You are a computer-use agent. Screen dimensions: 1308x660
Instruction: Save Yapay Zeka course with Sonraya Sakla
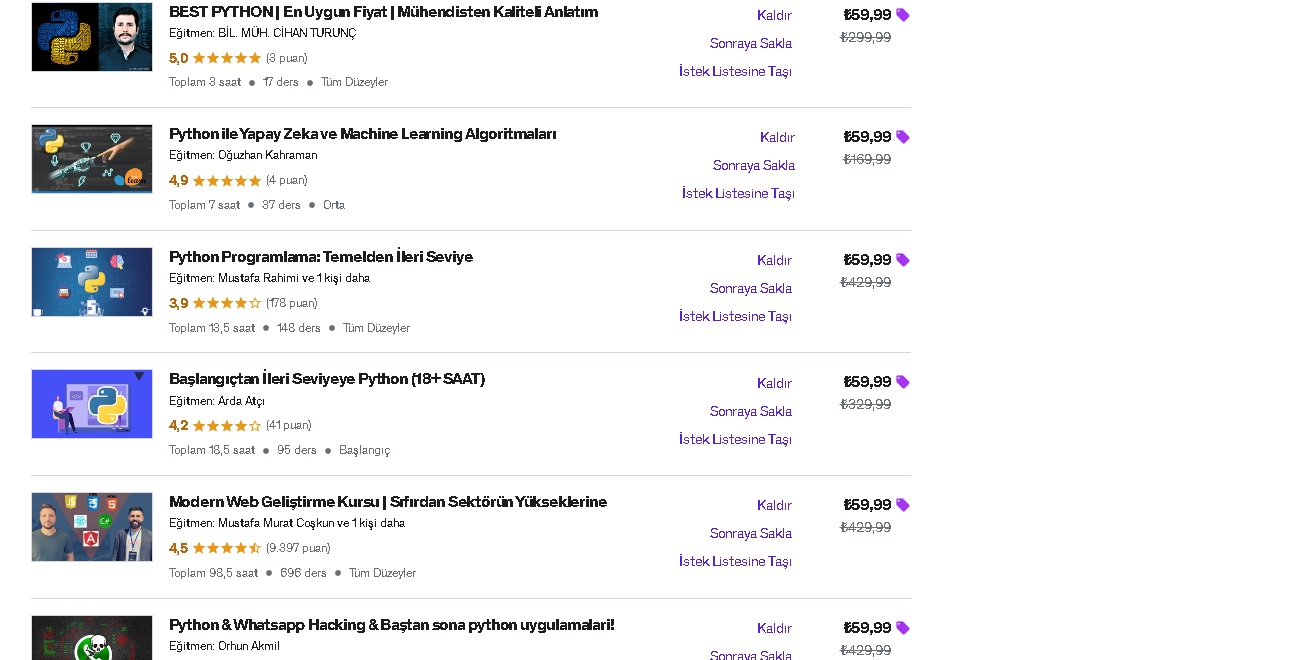pos(754,165)
